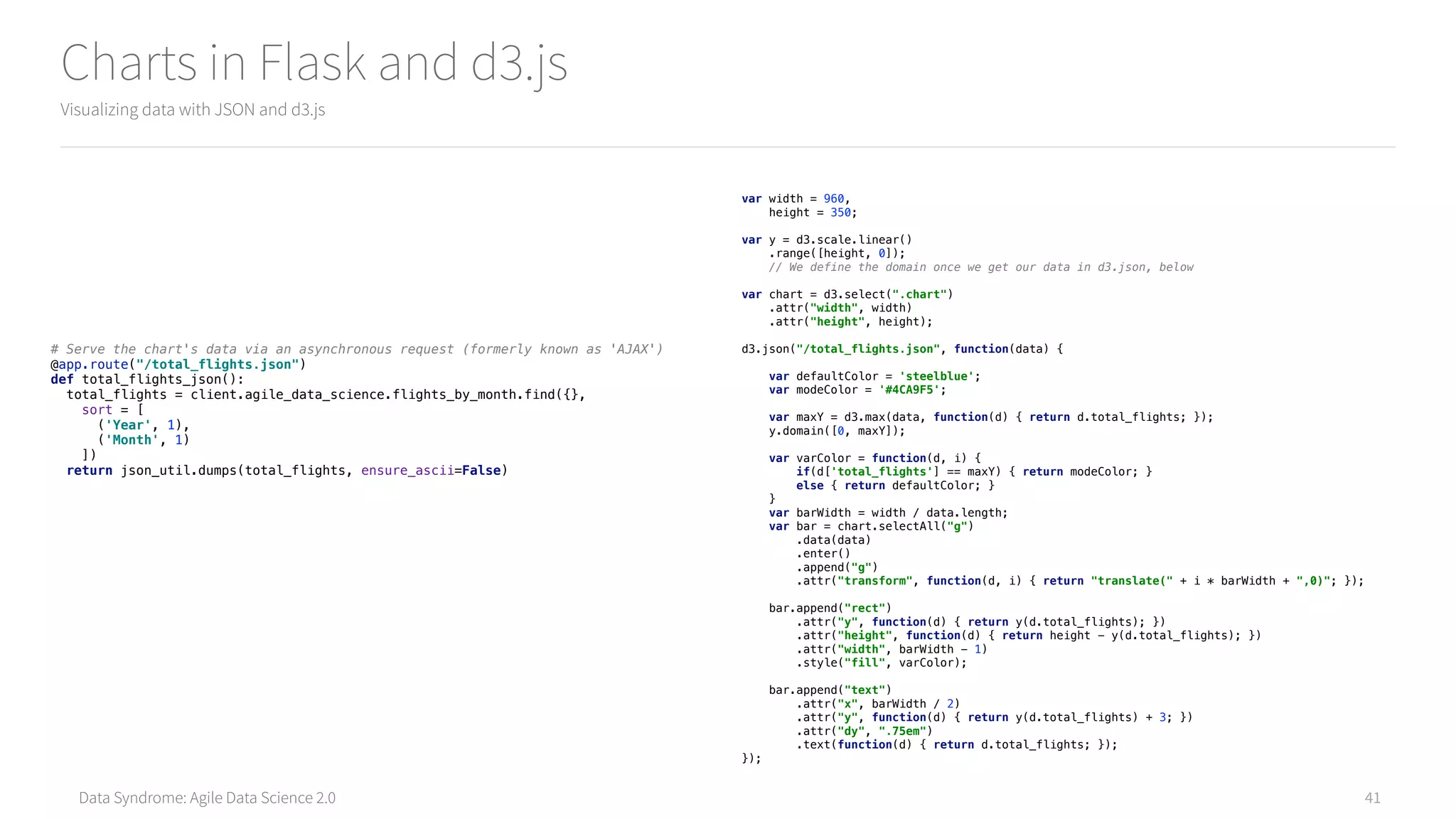Click the Python comment mentioning 'AJAX'
This screenshot has height=819, width=1456.
click(356, 349)
